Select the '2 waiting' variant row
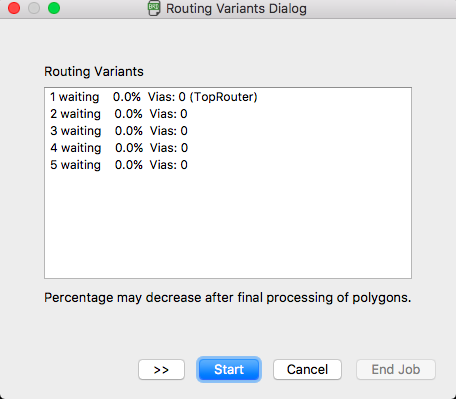Image resolution: width=456 pixels, height=399 pixels. 228,114
